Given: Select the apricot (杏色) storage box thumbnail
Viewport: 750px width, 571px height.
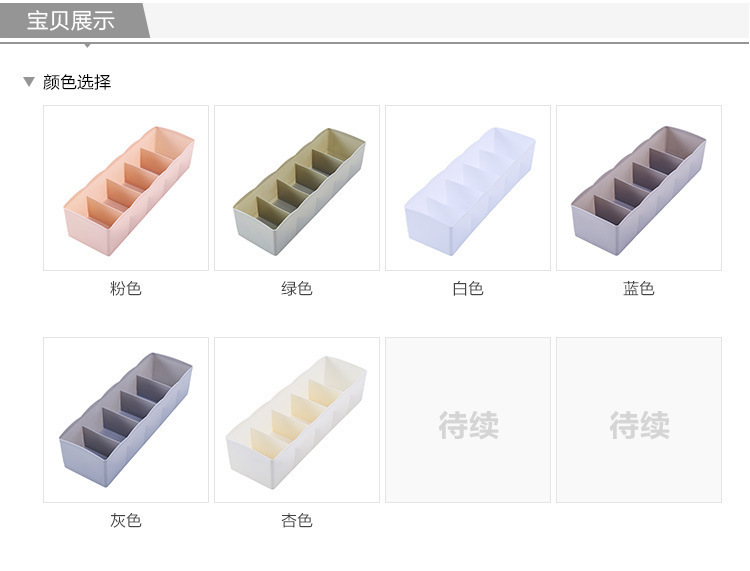Looking at the screenshot, I should click(297, 420).
